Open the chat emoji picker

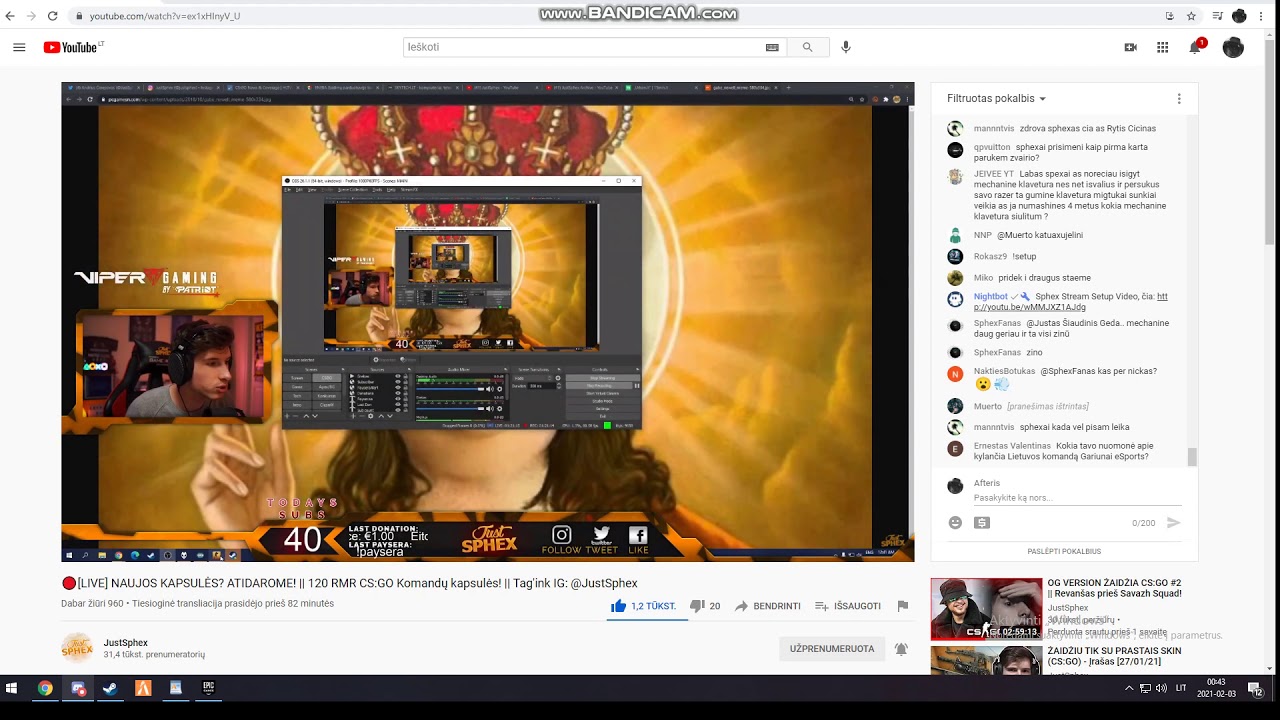(x=955, y=522)
